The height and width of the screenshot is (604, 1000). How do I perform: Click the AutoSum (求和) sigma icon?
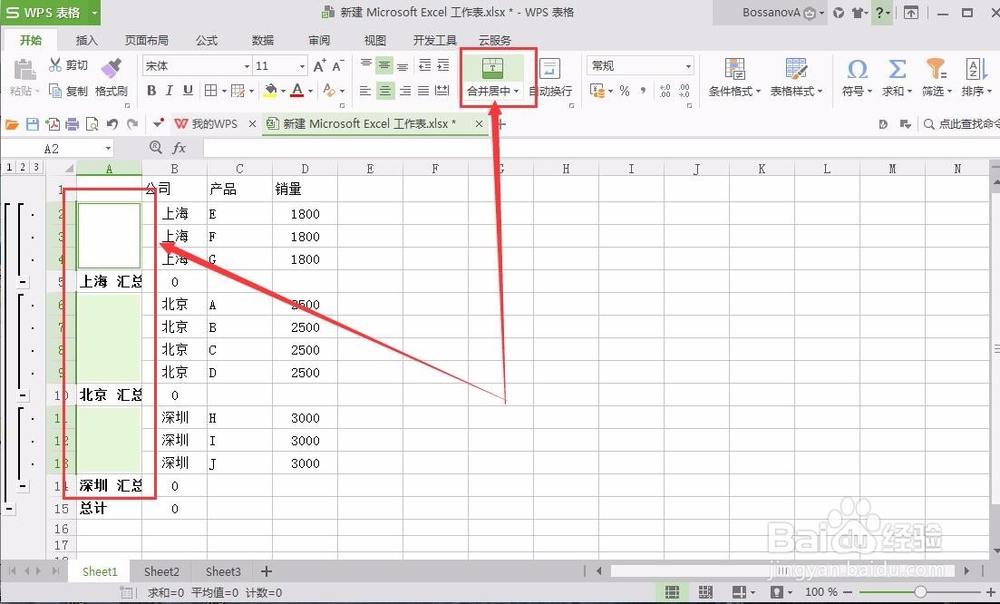(x=897, y=69)
